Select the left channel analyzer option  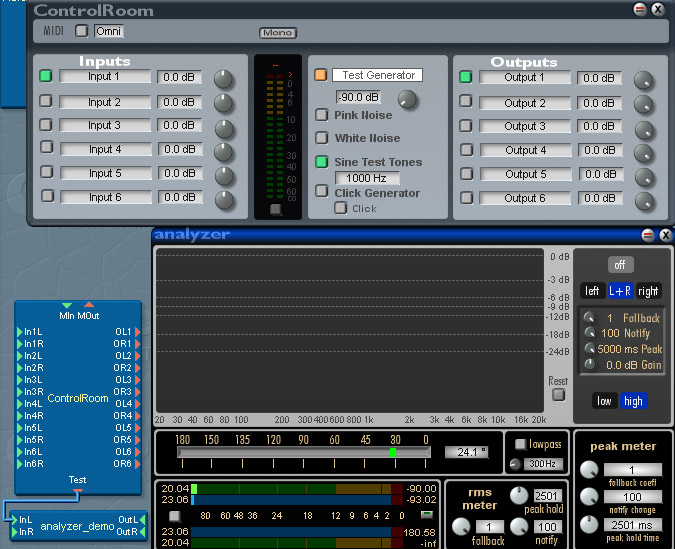[x=591, y=291]
